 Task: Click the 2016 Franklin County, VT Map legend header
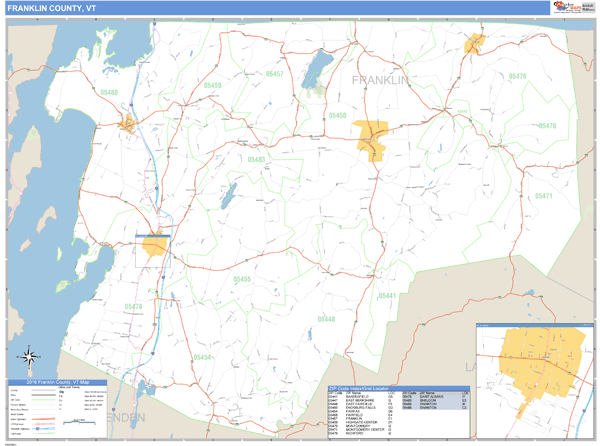pos(58,382)
